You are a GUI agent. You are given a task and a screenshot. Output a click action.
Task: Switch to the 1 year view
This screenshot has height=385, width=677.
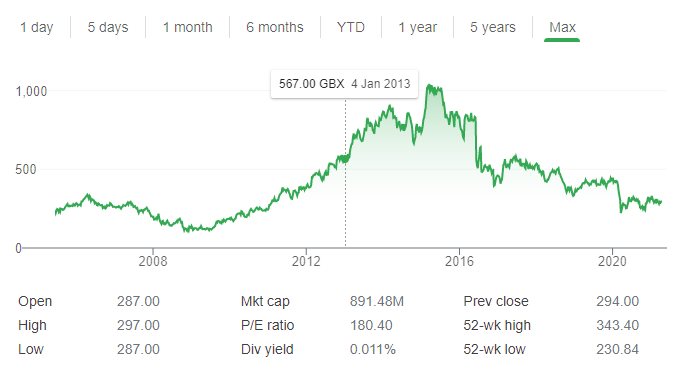418,27
